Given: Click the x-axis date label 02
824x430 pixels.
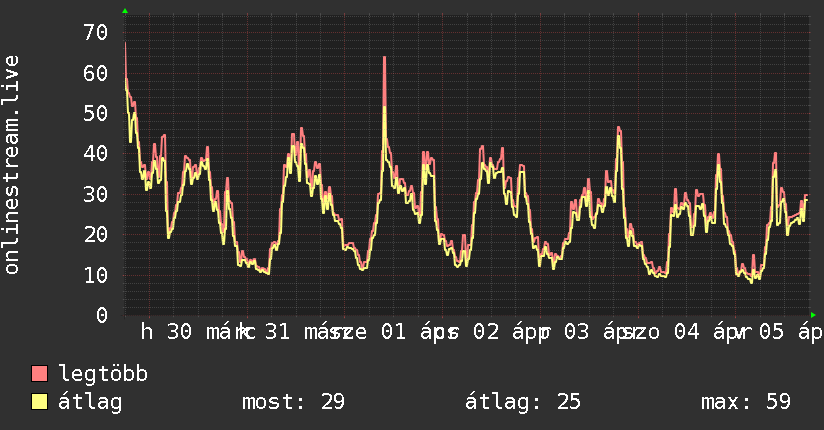Looking at the screenshot, I should (486, 332).
